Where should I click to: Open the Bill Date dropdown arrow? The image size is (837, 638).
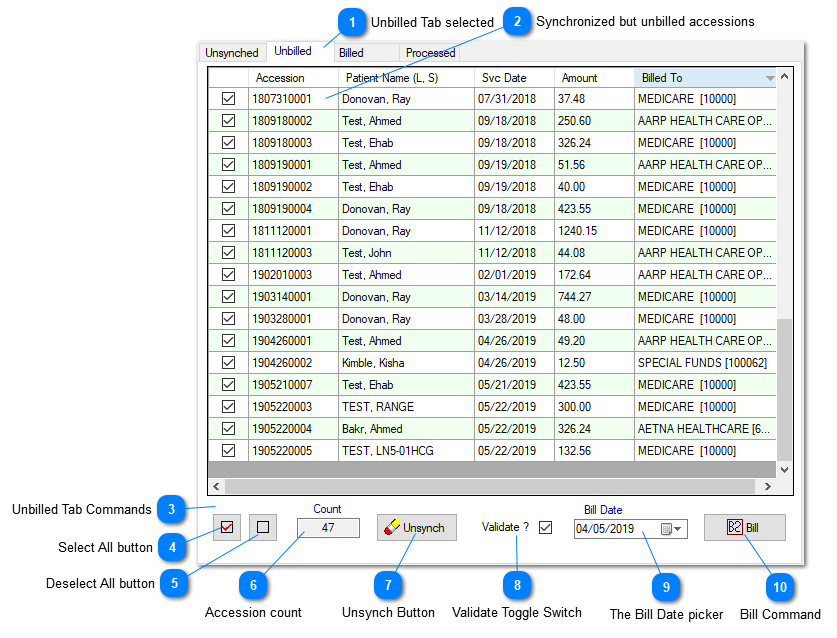[677, 527]
